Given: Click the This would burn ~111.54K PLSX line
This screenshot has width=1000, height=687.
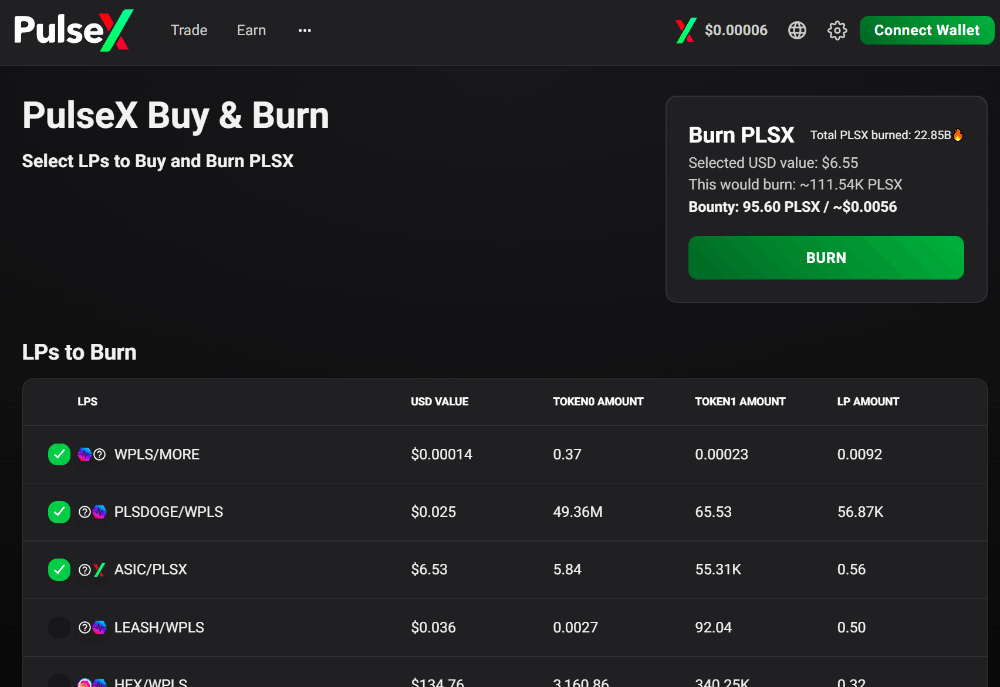Looking at the screenshot, I should (x=795, y=184).
